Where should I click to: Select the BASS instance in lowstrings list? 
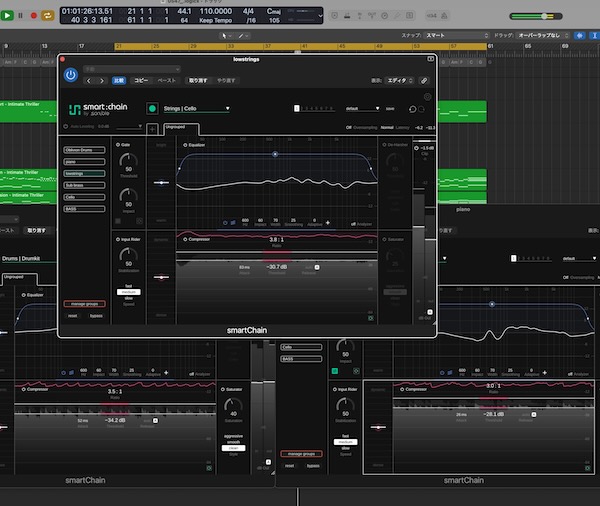[84, 209]
